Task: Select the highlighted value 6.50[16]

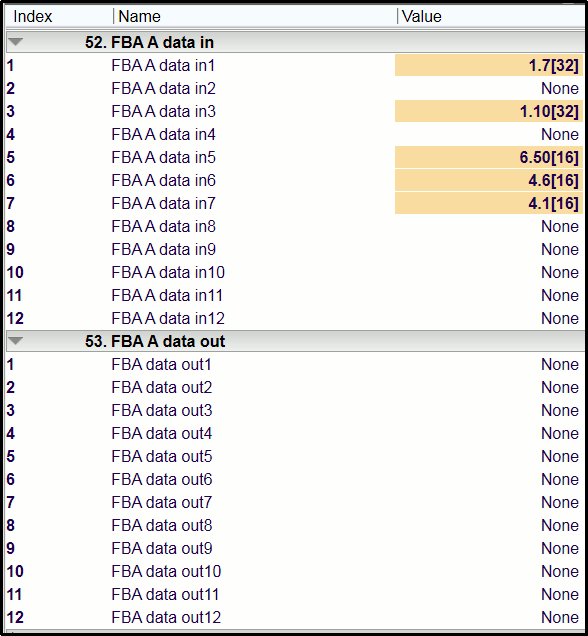Action: point(489,157)
